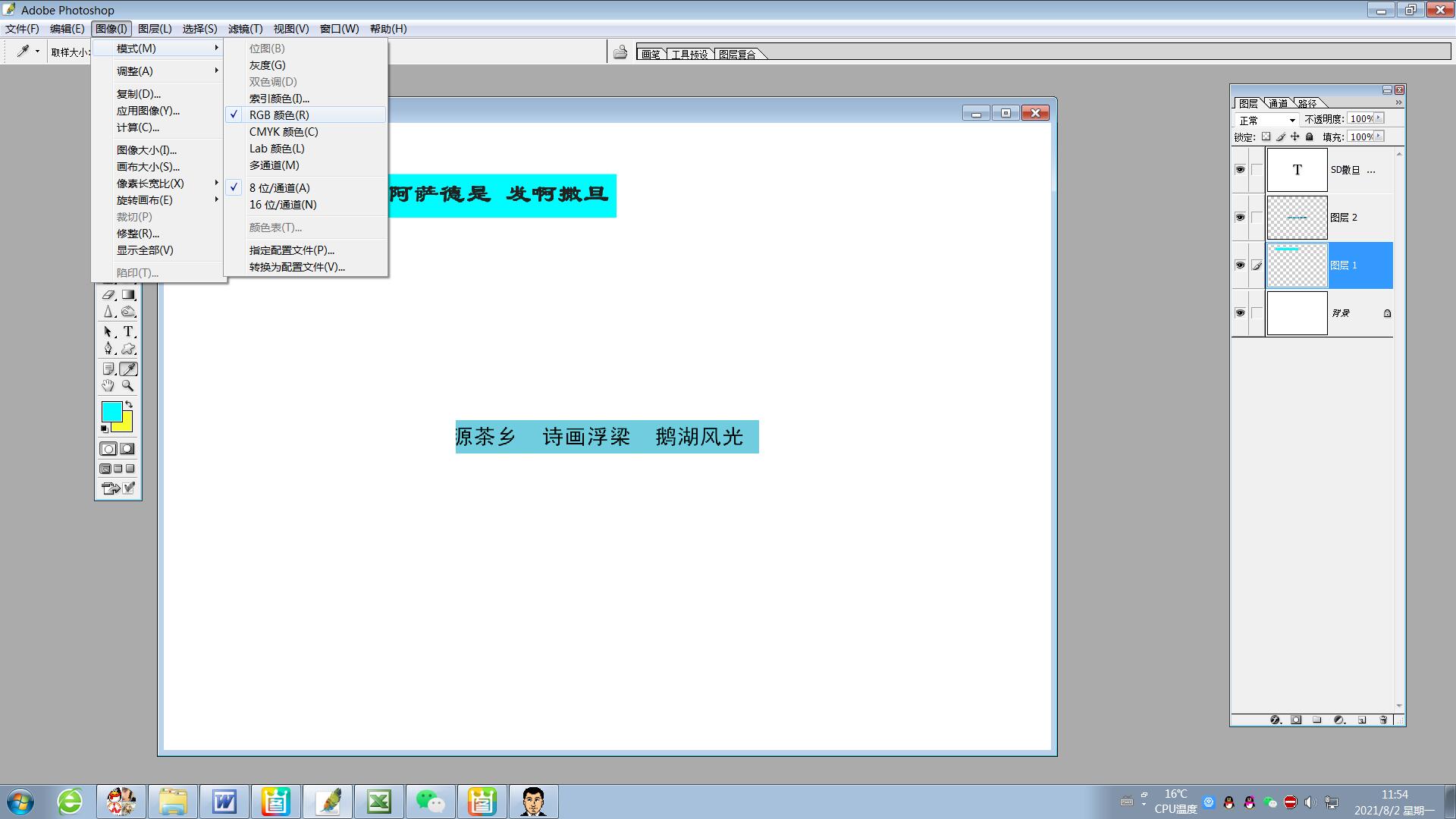Toggle visibility of the 背景 layer
Screen dimensions: 1456x819
coord(1240,313)
